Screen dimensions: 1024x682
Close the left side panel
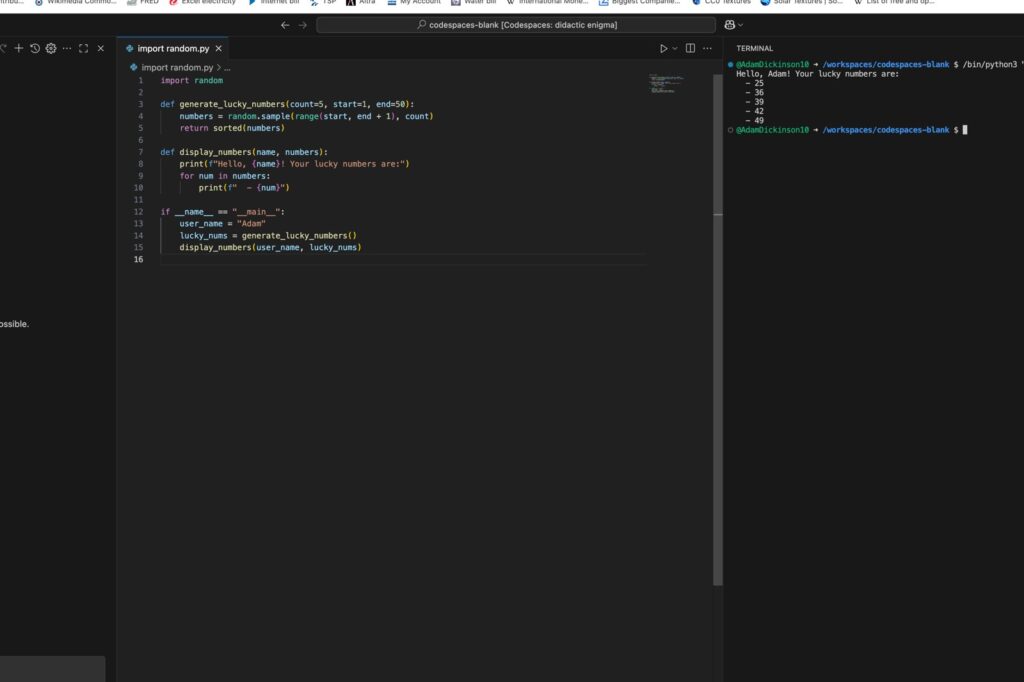[101, 48]
